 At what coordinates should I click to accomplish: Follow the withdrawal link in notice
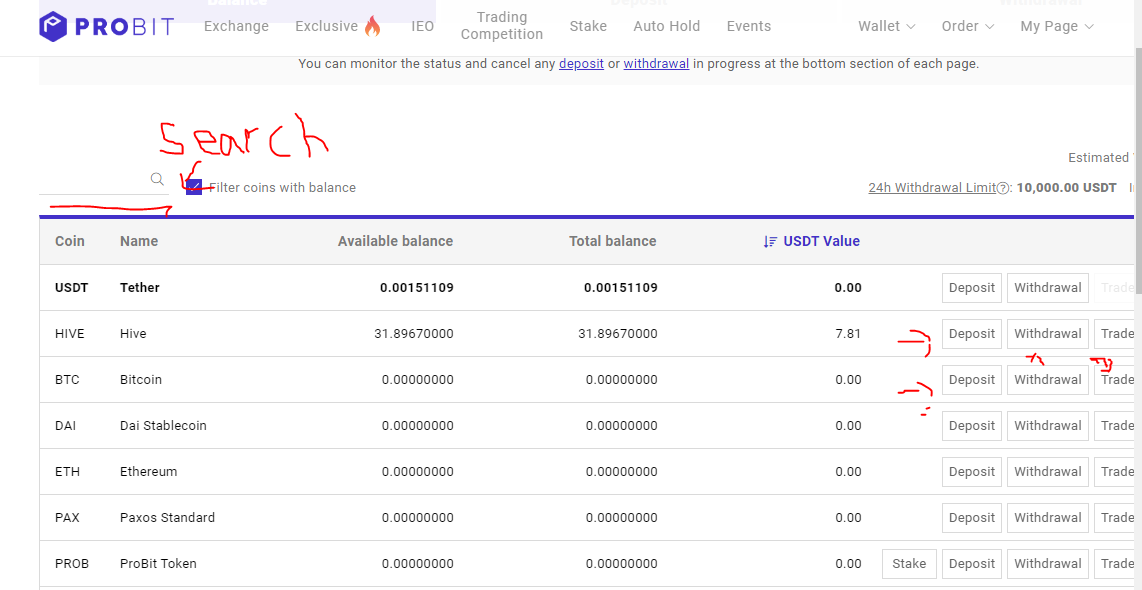click(656, 63)
